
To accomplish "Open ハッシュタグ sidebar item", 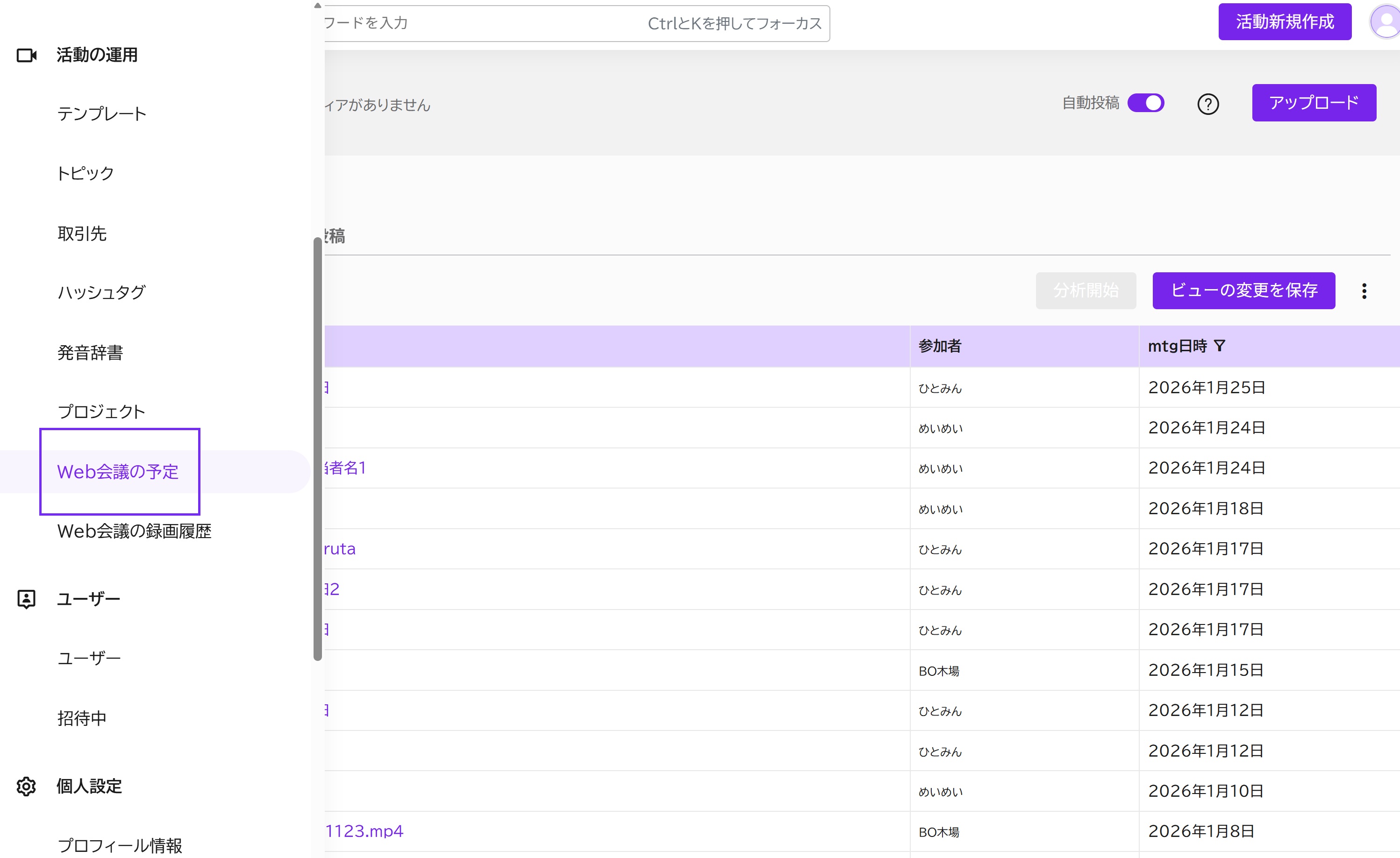I will pyautogui.click(x=102, y=292).
